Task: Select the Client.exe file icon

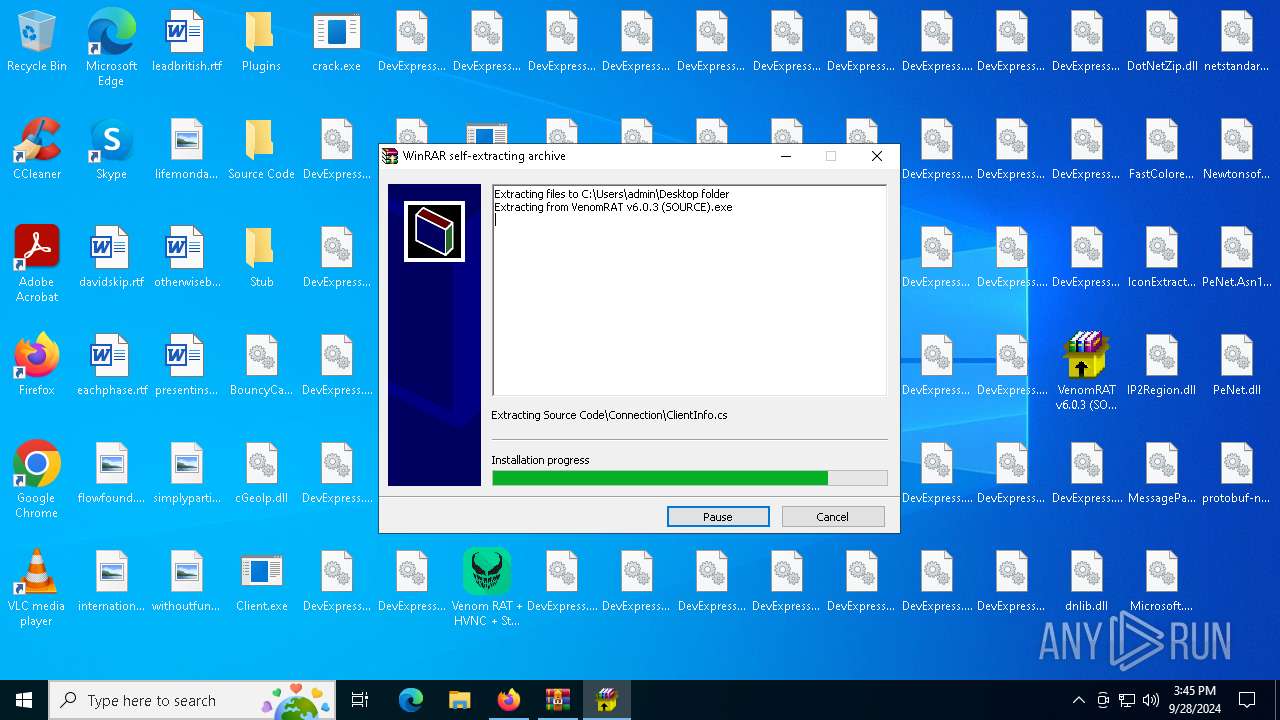Action: (x=261, y=581)
